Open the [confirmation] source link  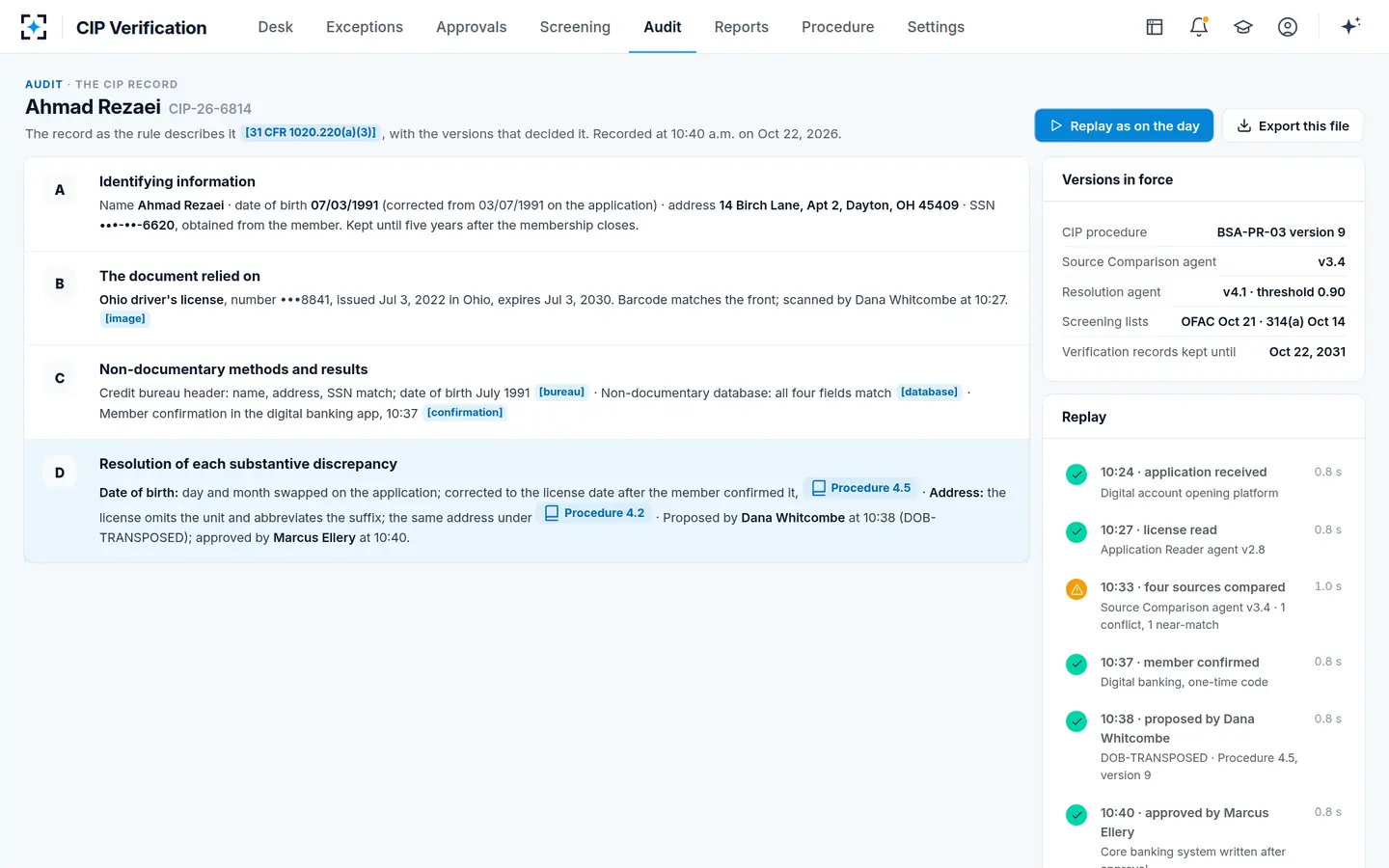tap(465, 412)
